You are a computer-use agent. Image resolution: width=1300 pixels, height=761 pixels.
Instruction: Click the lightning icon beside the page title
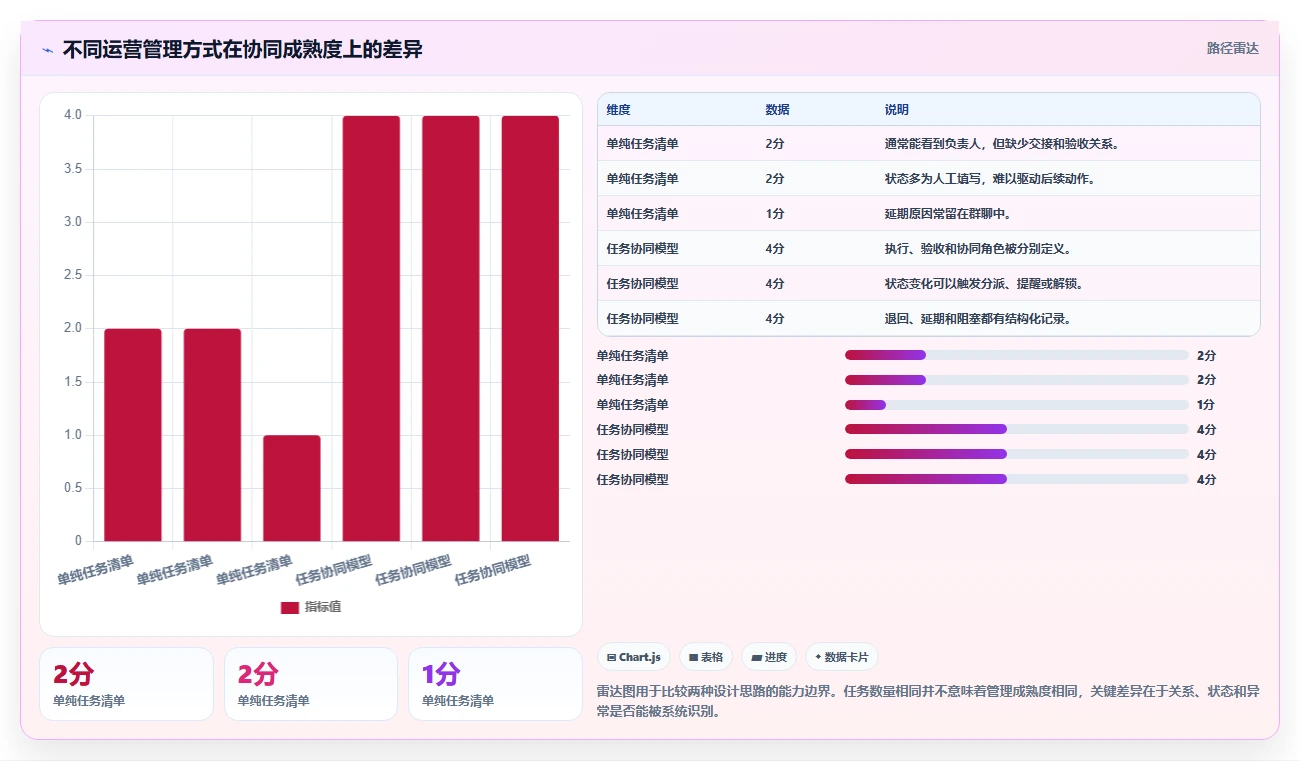click(x=47, y=50)
